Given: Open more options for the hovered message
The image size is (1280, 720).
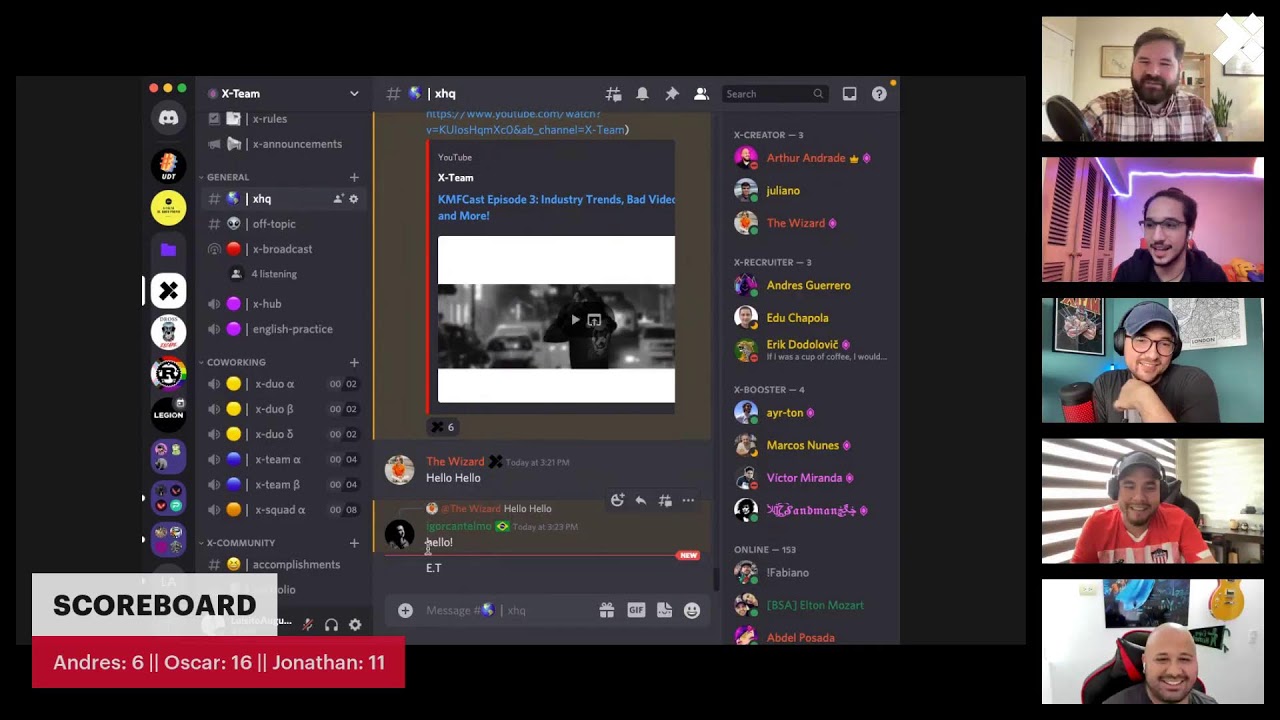Looking at the screenshot, I should tap(688, 500).
